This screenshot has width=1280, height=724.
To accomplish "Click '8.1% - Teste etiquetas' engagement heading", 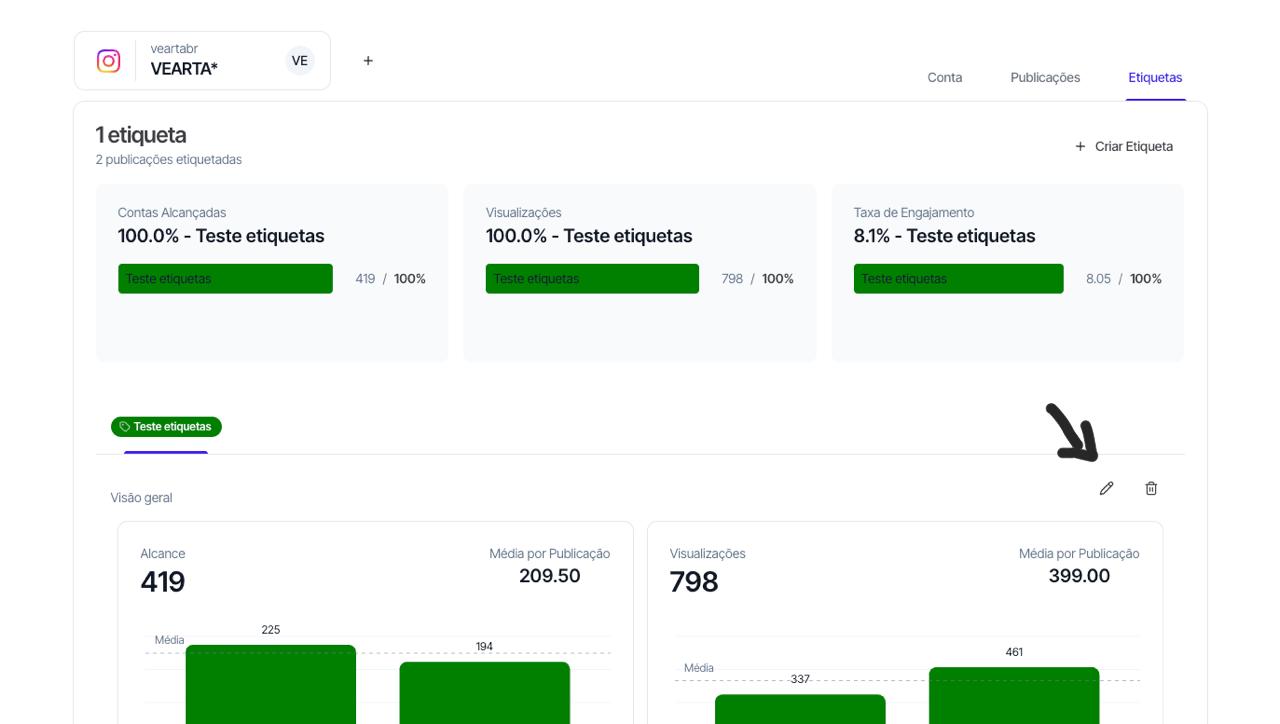I will point(944,236).
